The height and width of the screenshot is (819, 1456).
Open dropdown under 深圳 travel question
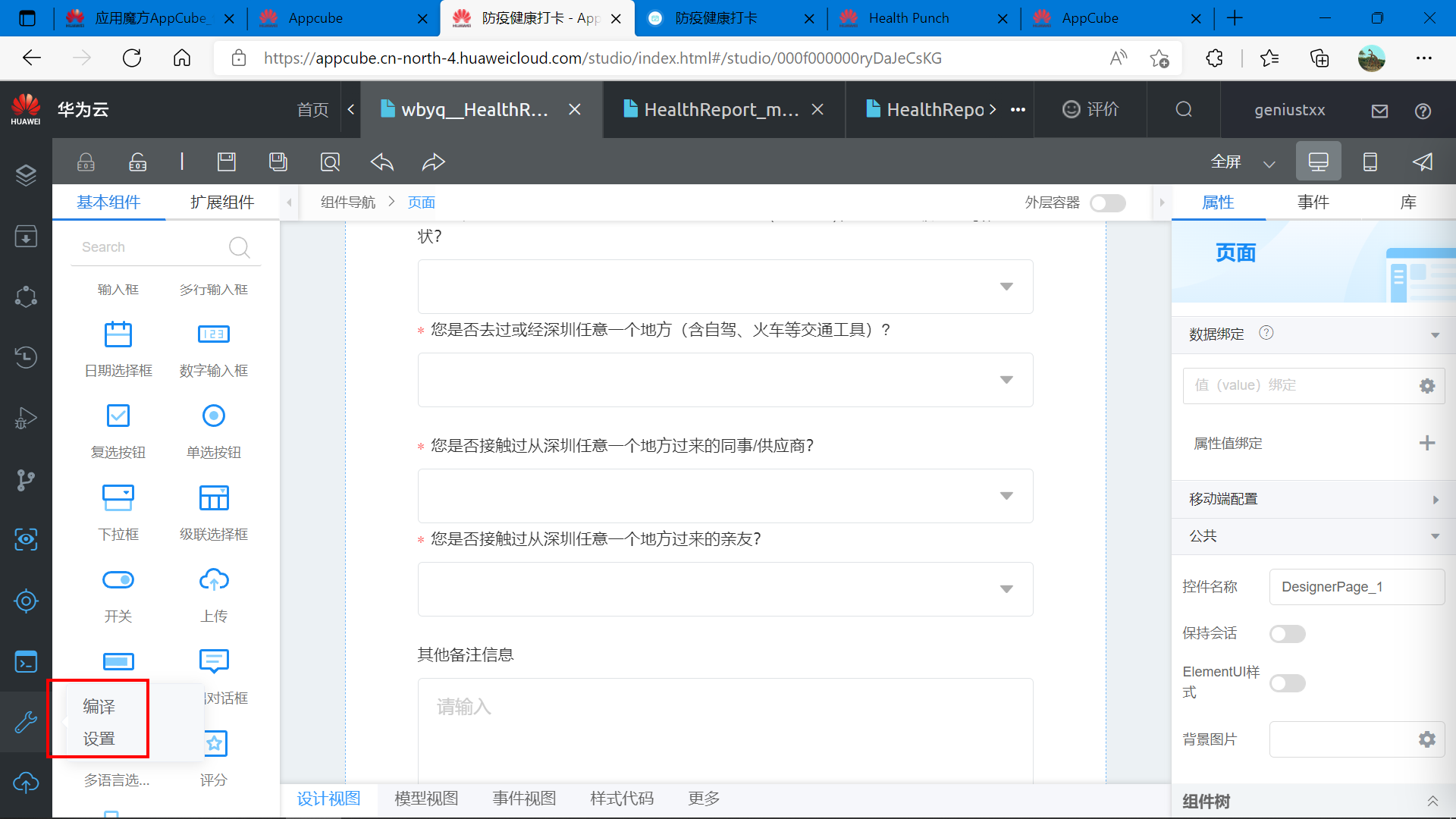click(725, 380)
